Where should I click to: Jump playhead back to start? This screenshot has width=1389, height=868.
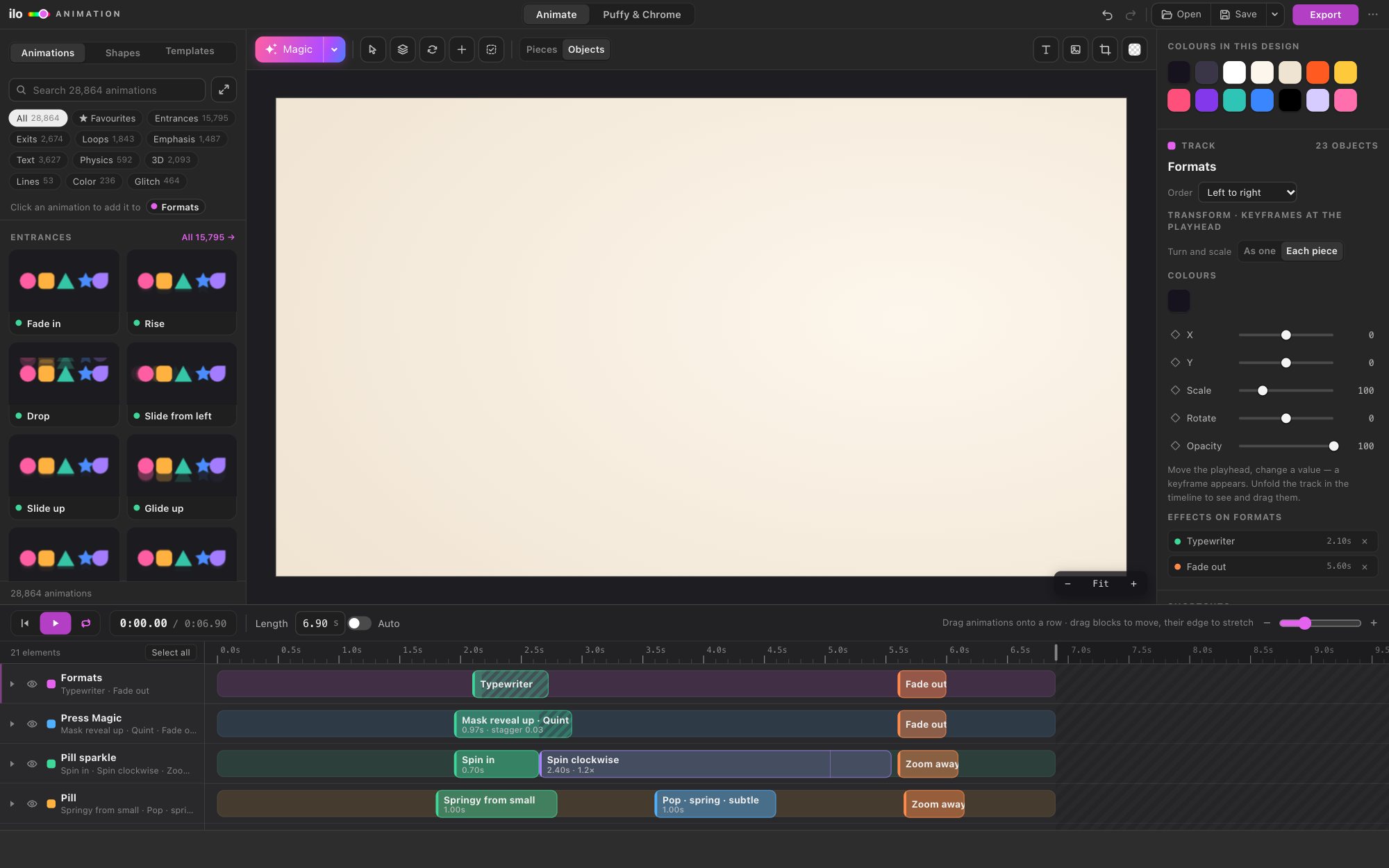(x=25, y=623)
